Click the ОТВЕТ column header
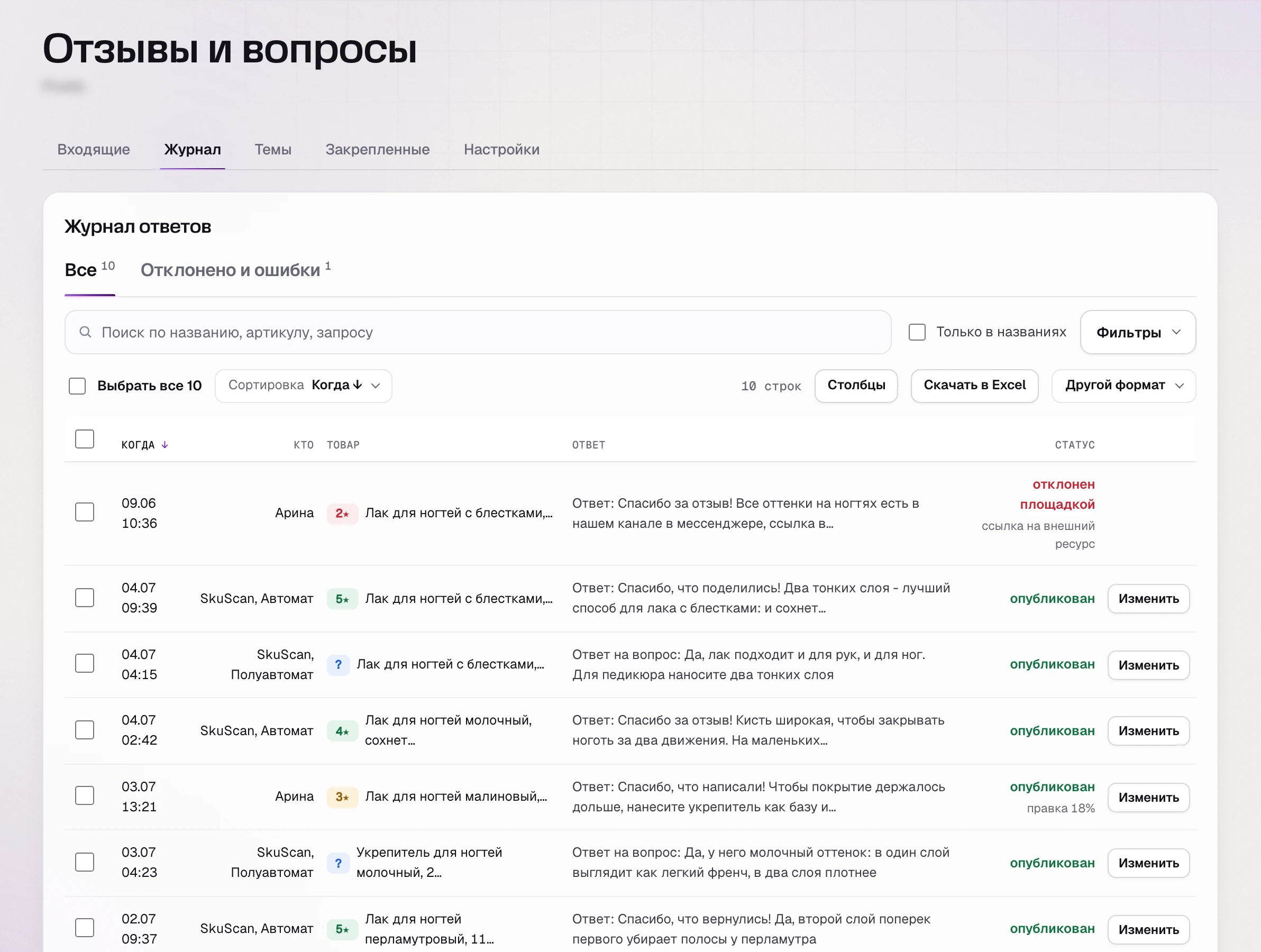 [x=589, y=445]
